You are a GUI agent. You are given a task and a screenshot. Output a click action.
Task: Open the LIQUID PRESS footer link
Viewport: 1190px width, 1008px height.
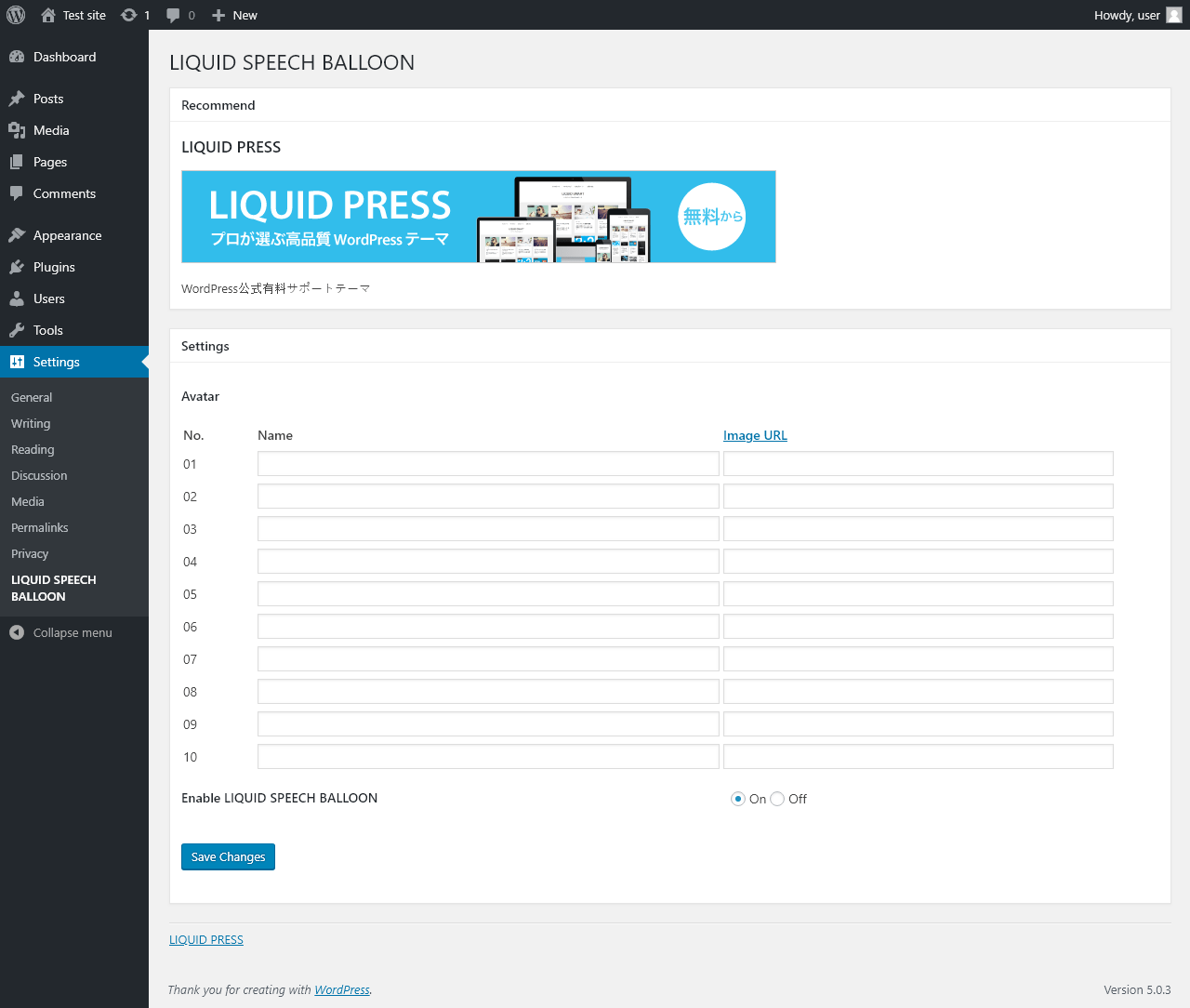pyautogui.click(x=206, y=939)
